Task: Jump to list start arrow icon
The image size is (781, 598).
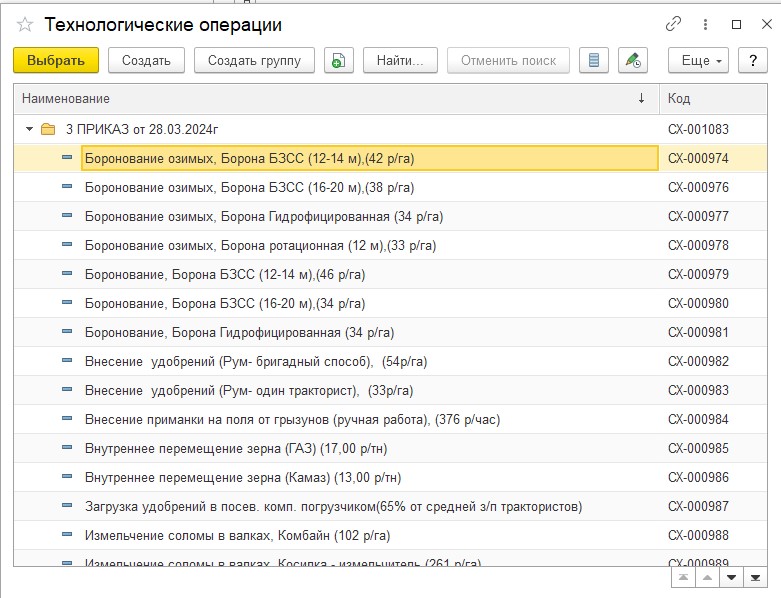Action: pyautogui.click(x=682, y=577)
